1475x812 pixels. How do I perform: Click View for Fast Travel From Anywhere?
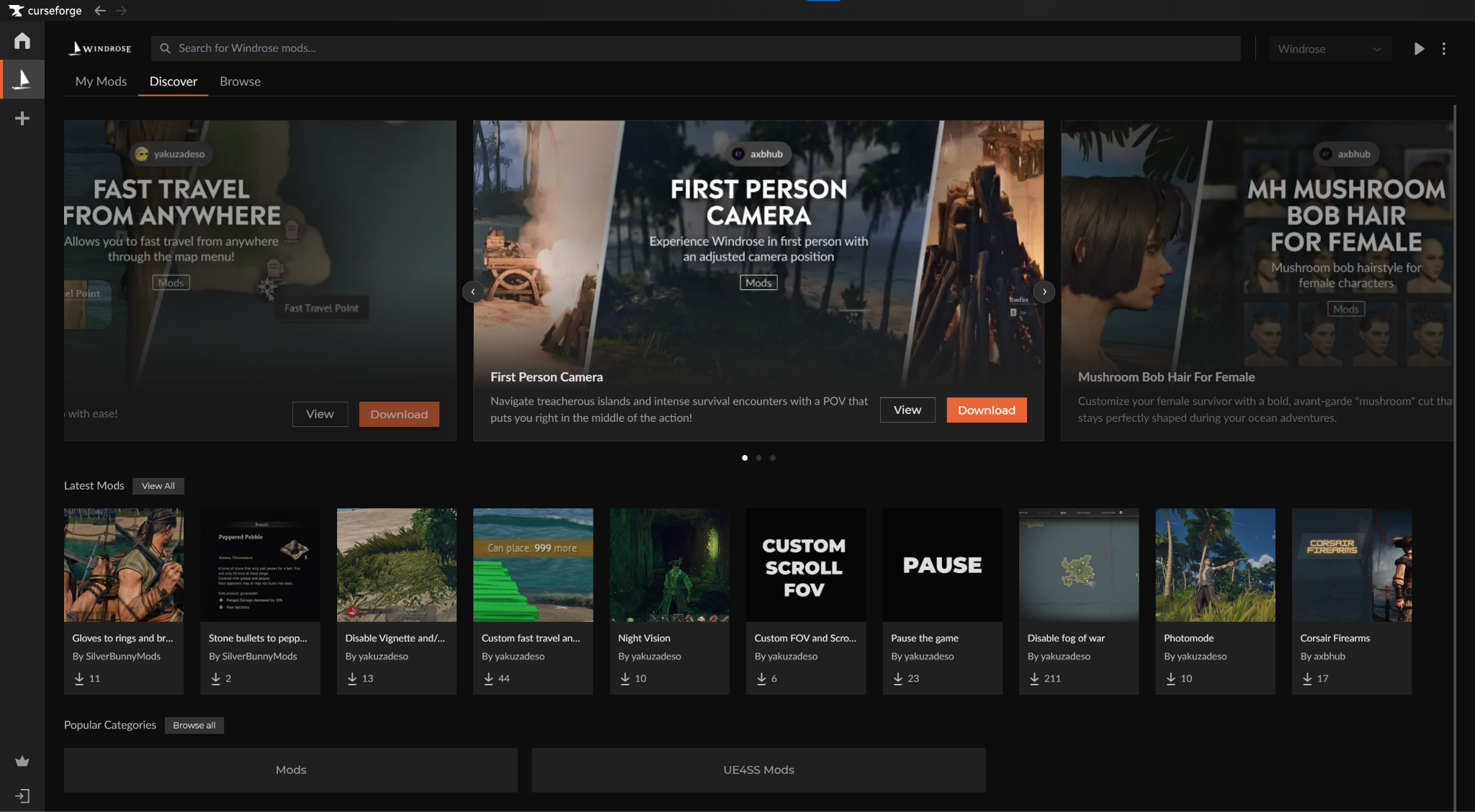tap(320, 415)
